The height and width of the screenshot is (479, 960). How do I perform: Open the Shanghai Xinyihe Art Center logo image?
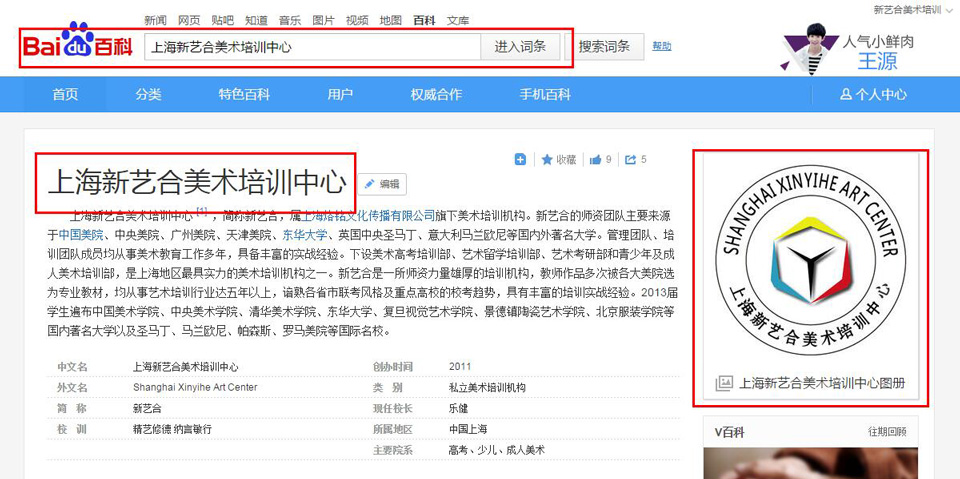coord(811,260)
